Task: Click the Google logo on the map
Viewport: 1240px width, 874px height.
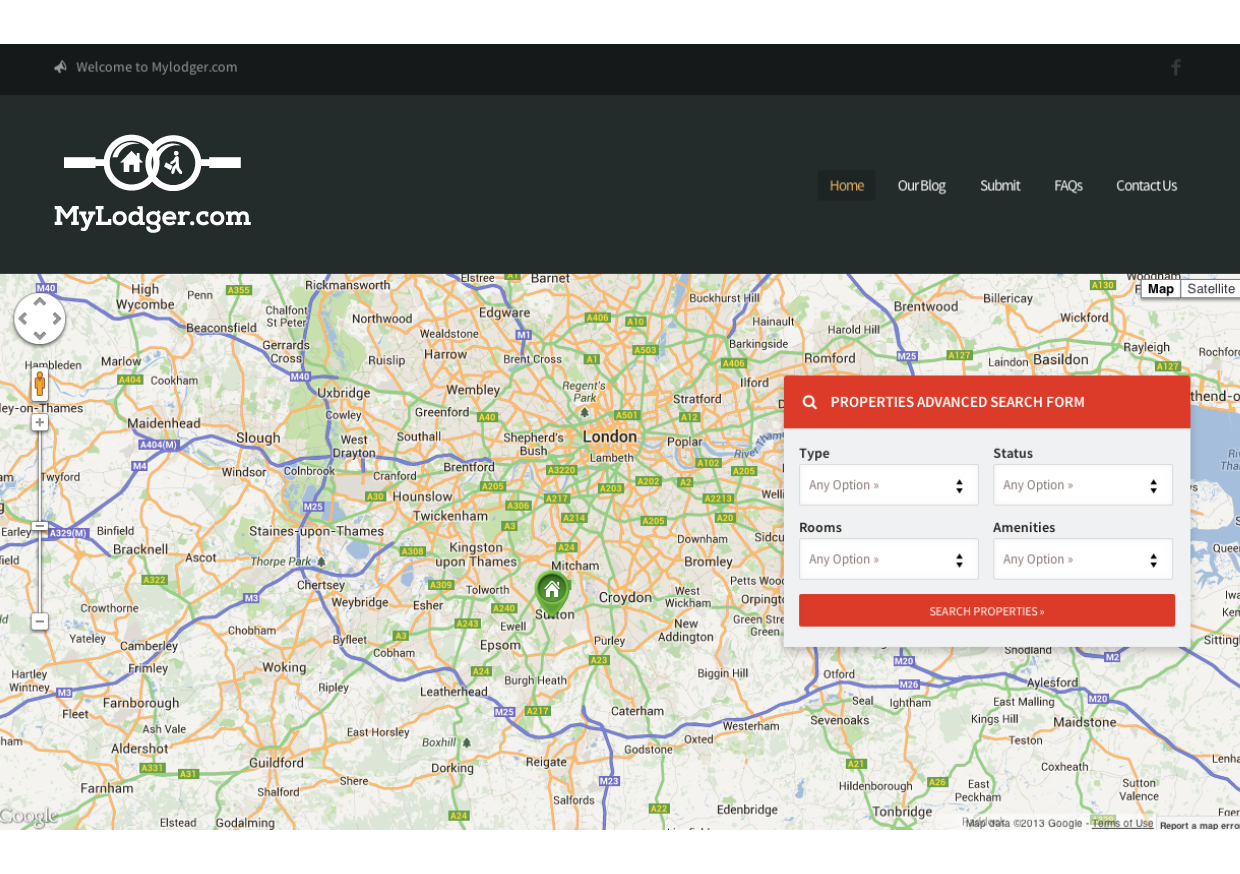Action: click(28, 817)
